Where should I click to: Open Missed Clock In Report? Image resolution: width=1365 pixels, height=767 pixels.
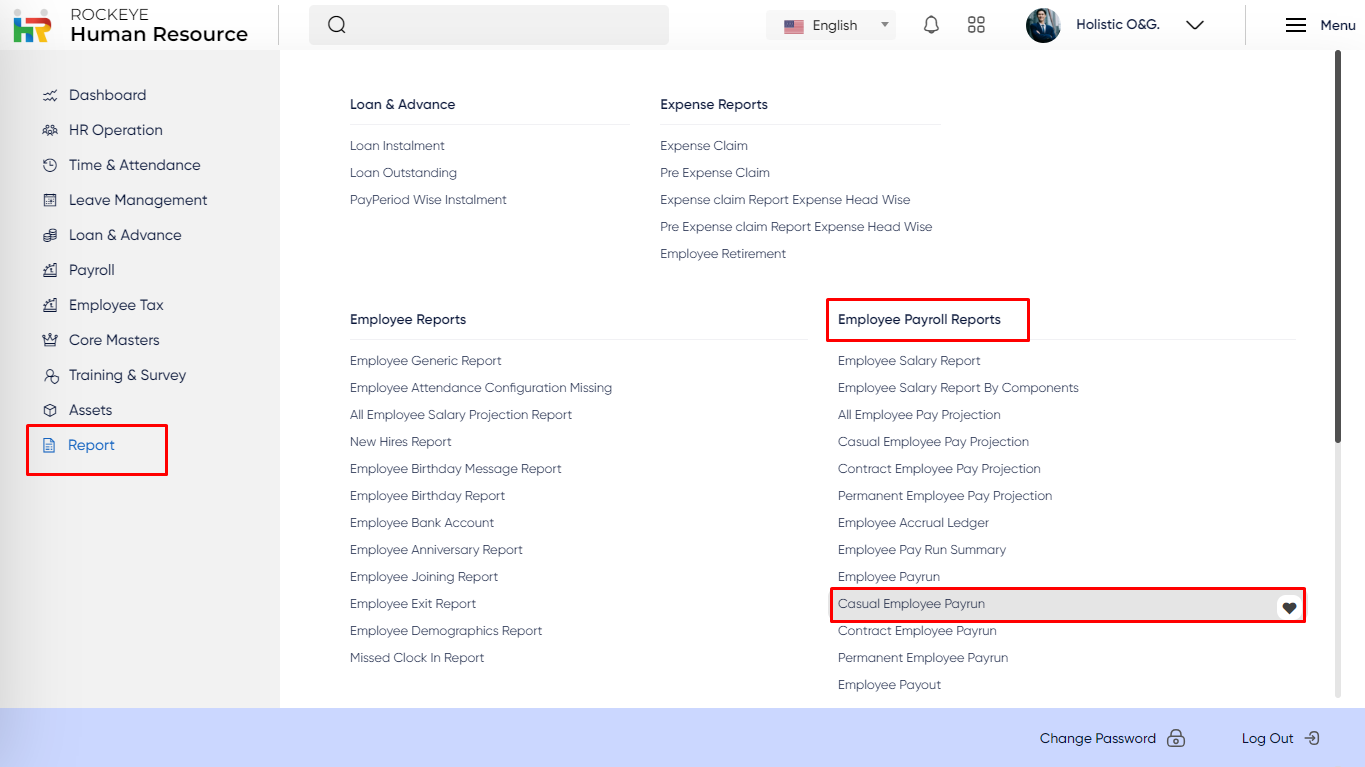(x=417, y=658)
